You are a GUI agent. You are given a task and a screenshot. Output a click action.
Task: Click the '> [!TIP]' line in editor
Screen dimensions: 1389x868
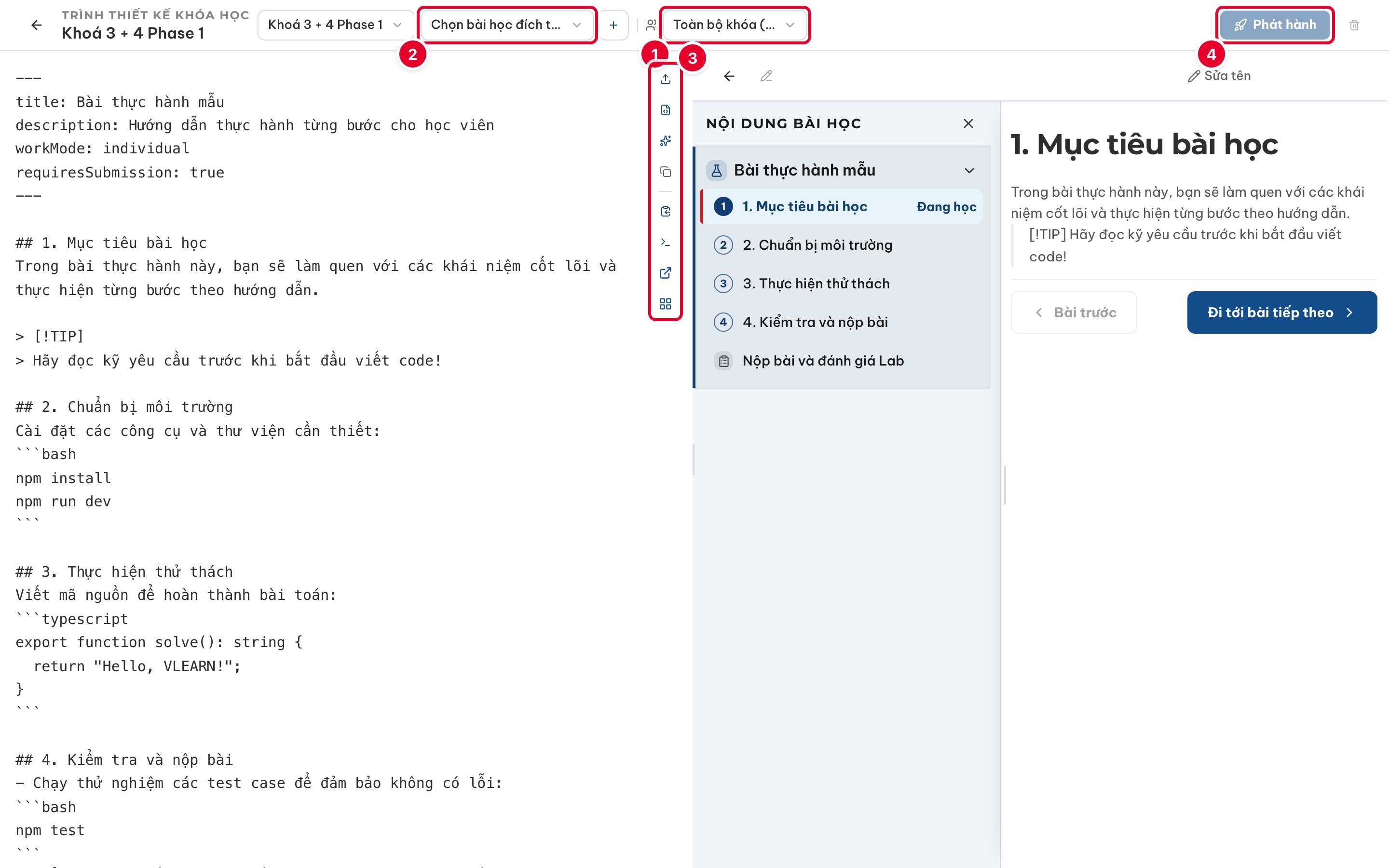pos(49,337)
